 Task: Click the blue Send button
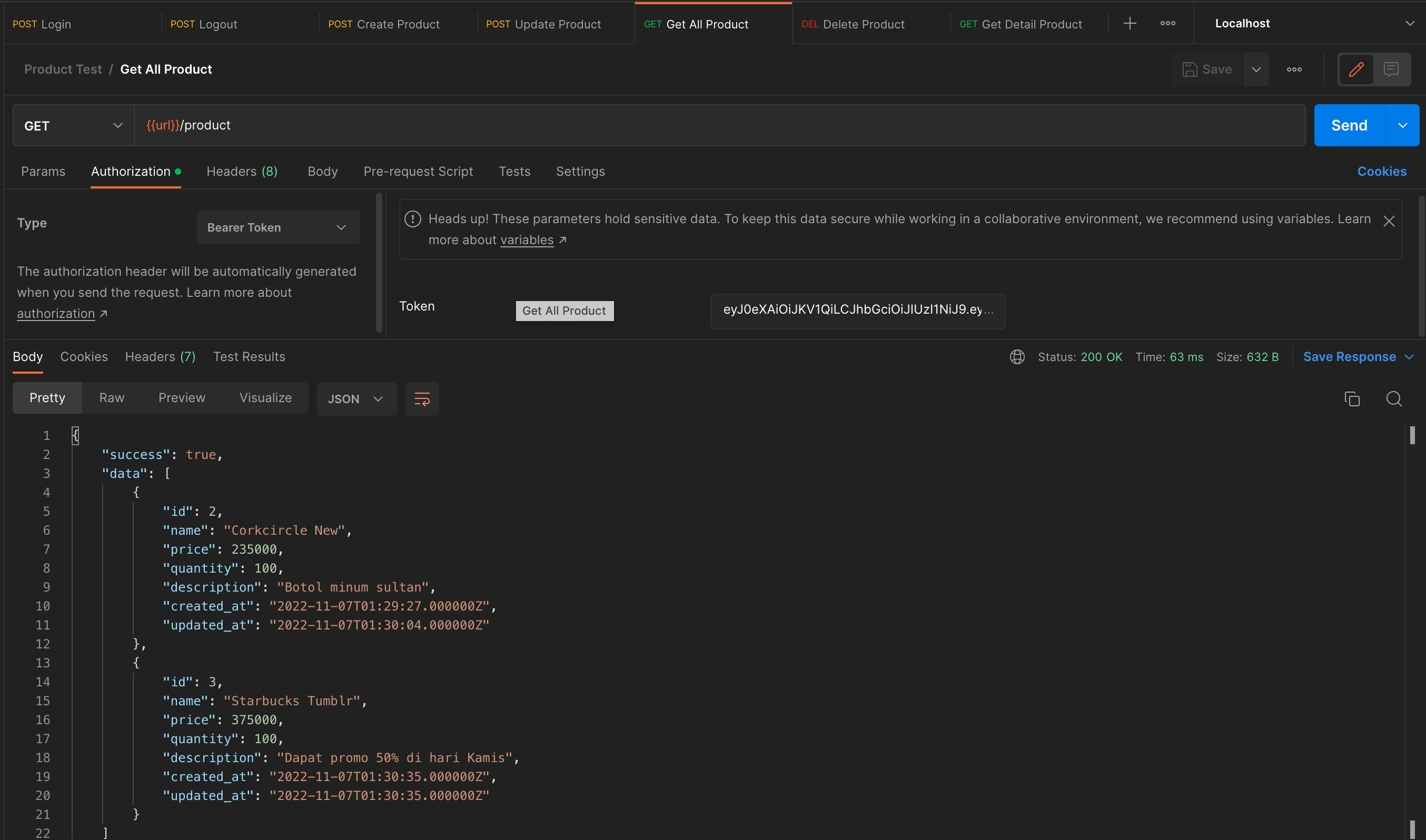pyautogui.click(x=1349, y=125)
